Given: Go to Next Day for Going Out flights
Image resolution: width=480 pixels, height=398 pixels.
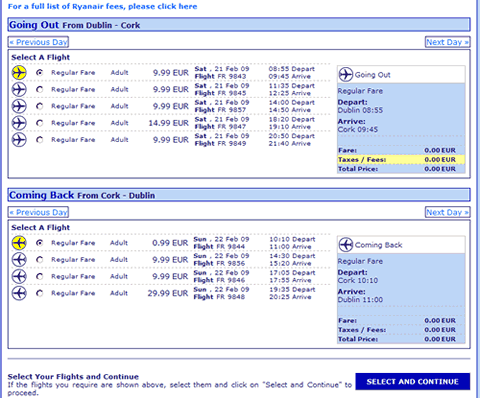Looking at the screenshot, I should pos(448,42).
